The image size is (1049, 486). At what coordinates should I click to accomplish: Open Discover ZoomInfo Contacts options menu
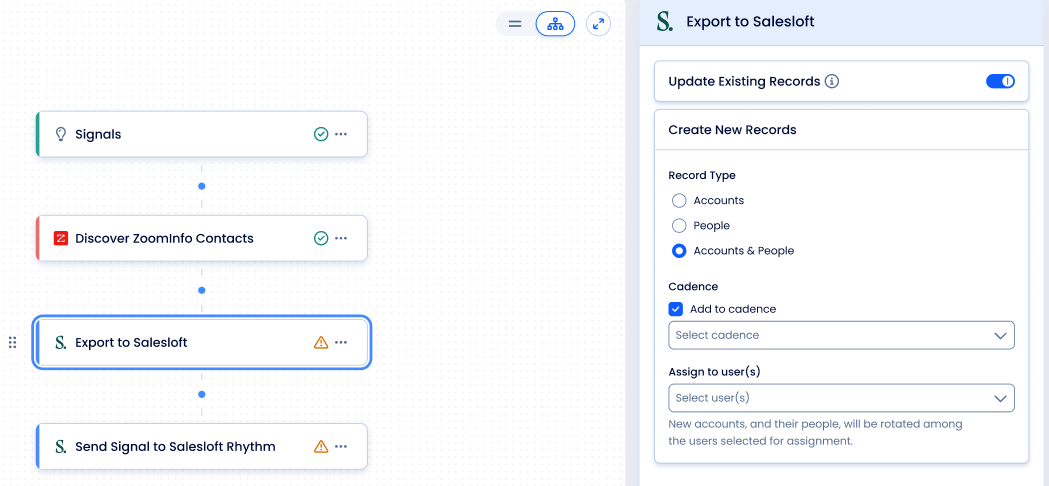[x=341, y=238]
